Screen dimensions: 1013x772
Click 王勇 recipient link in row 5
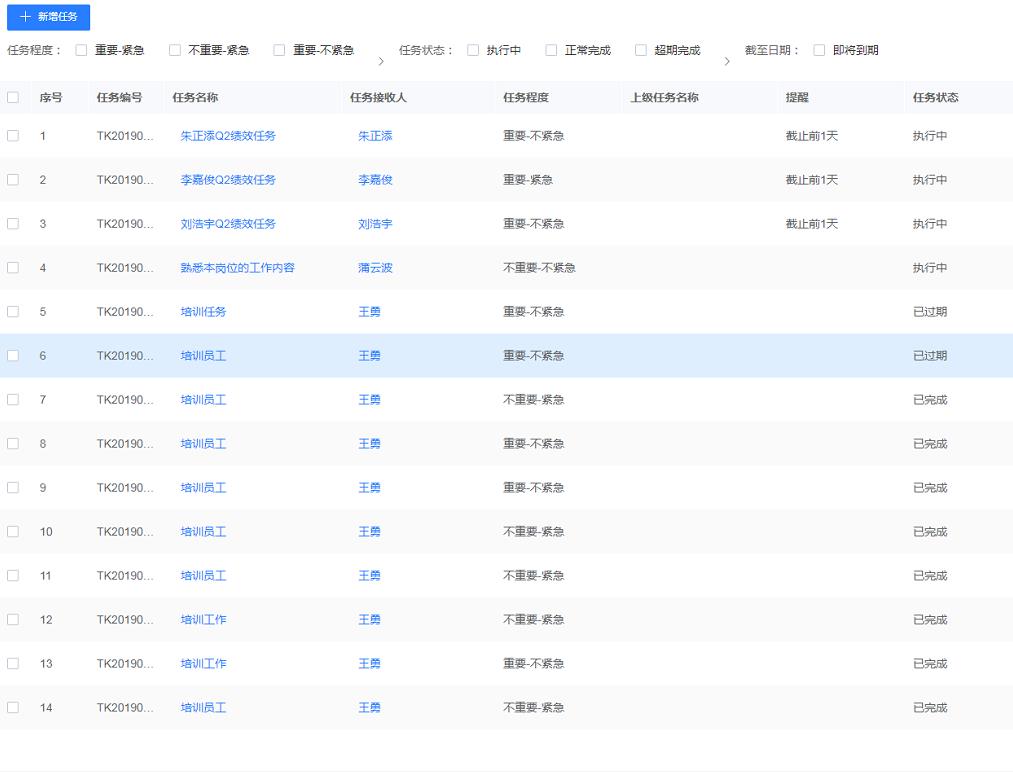[369, 311]
